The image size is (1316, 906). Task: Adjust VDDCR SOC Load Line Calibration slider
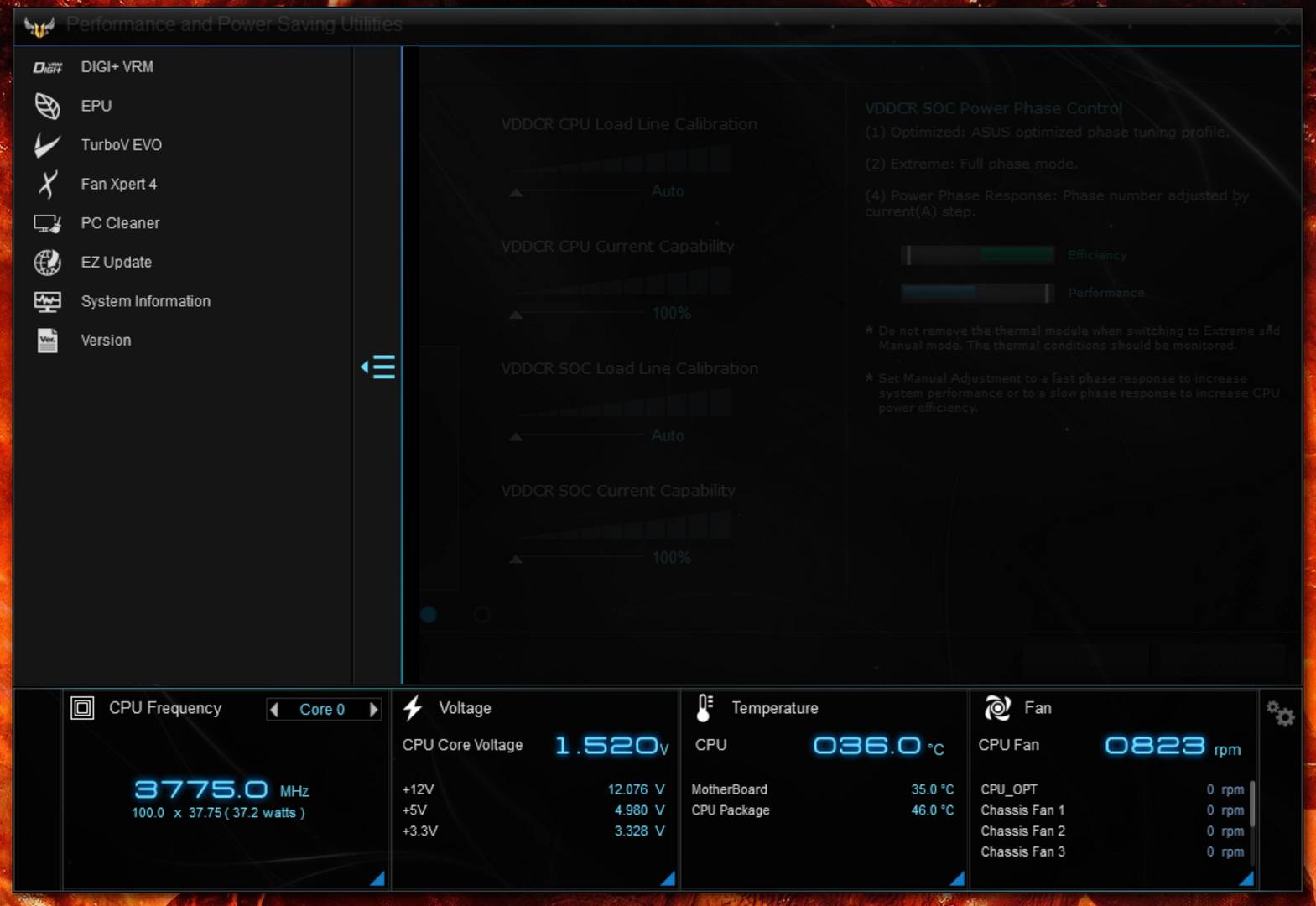516,437
